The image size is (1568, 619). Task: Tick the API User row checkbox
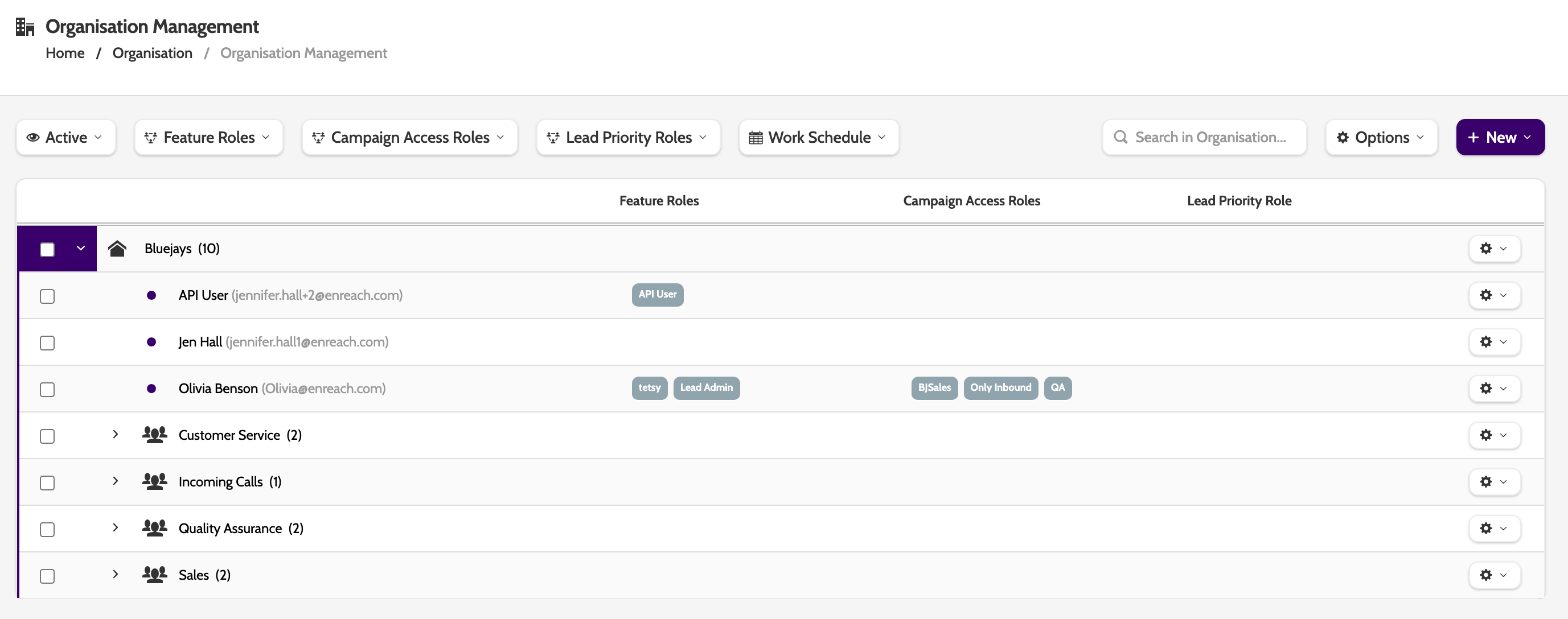(x=47, y=296)
